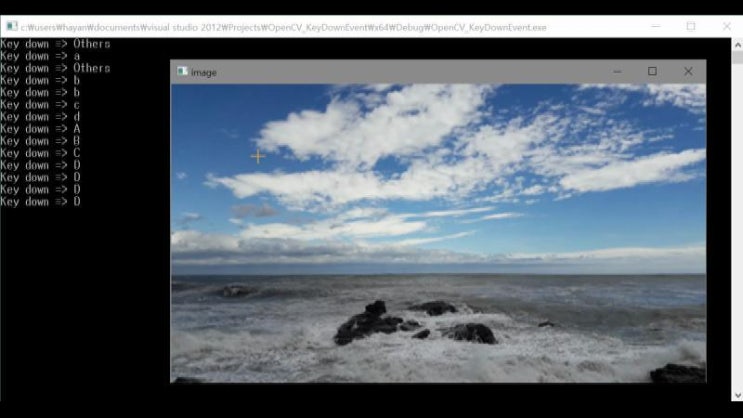Minimize the image window
Viewport: 743px width, 418px height.
pos(617,72)
